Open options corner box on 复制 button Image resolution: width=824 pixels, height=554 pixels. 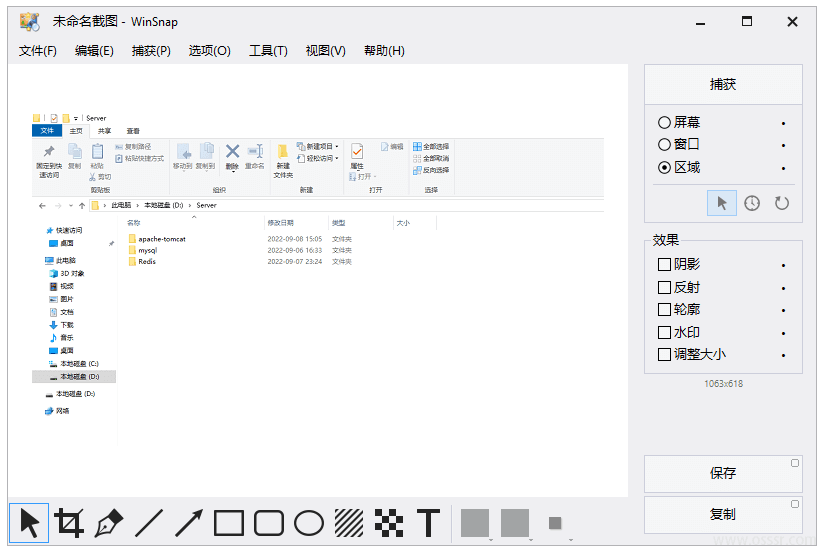(795, 504)
